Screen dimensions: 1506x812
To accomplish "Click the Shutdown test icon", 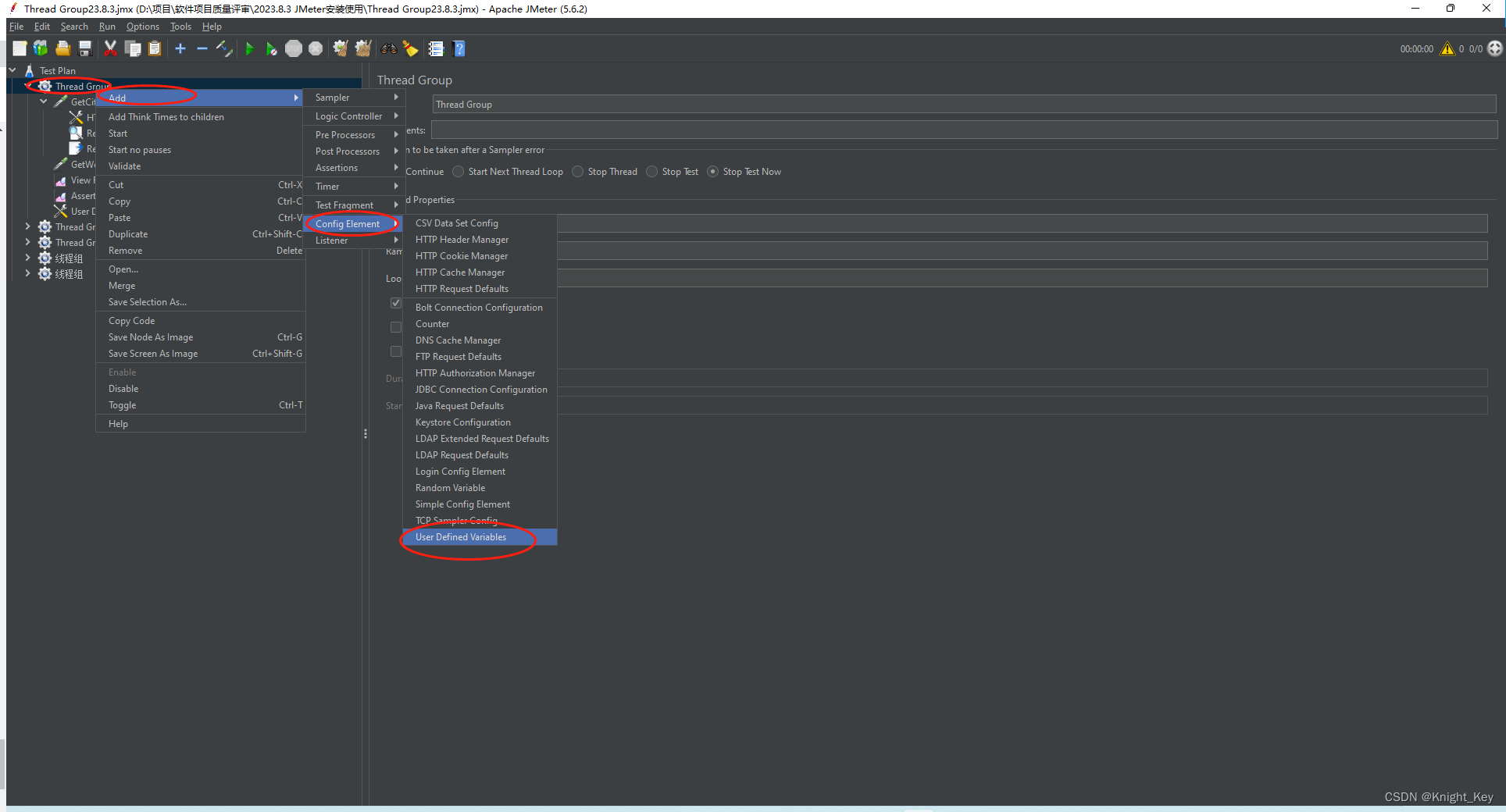I will [316, 48].
